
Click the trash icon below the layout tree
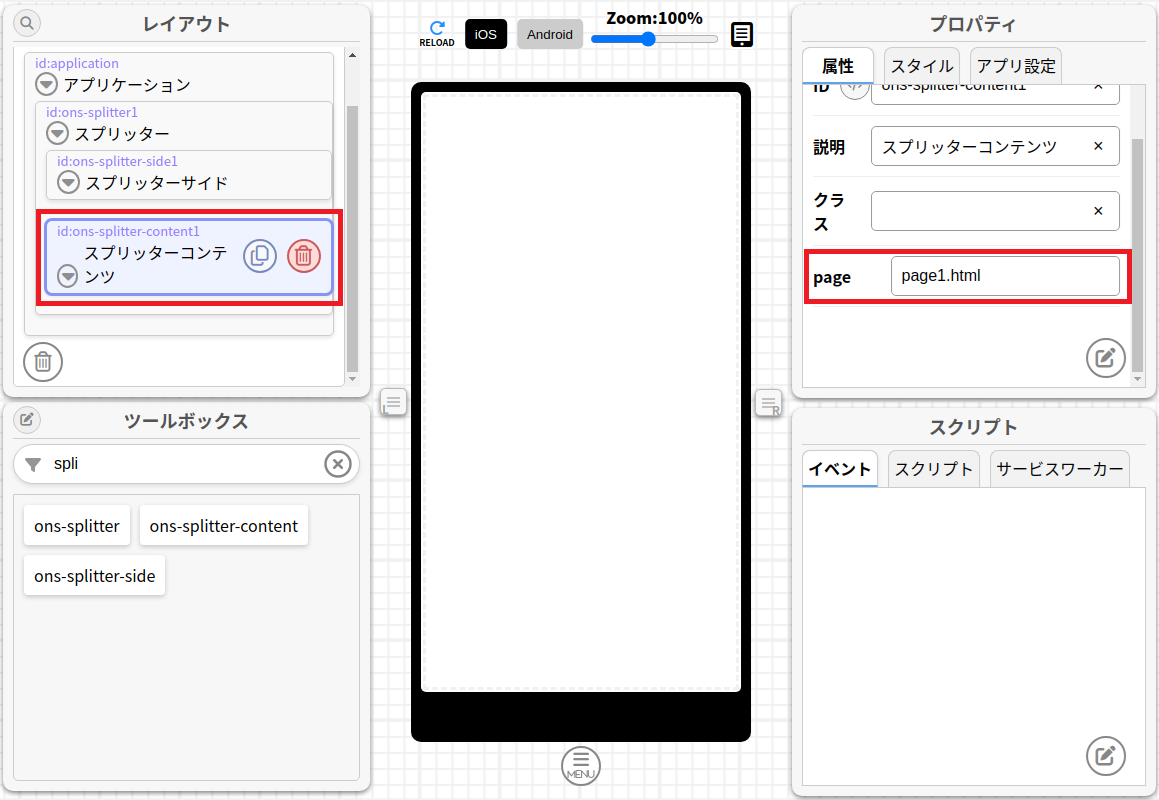point(42,362)
